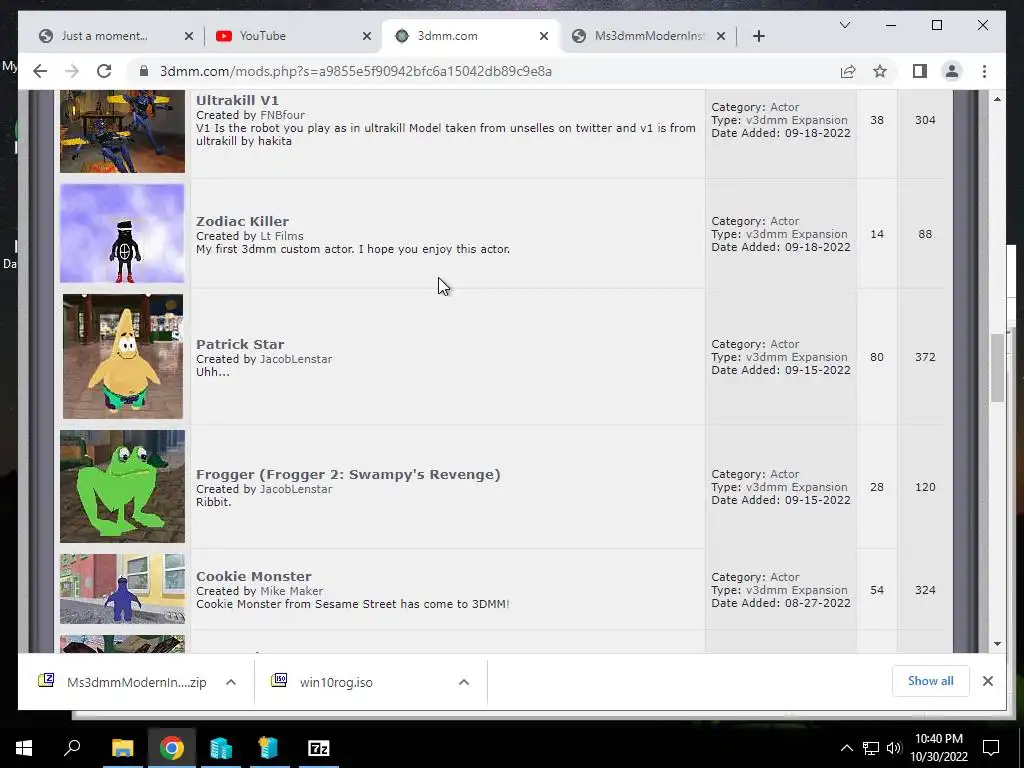The image size is (1024, 768).
Task: Switch to the 'Just a moment...' tab
Action: point(116,36)
